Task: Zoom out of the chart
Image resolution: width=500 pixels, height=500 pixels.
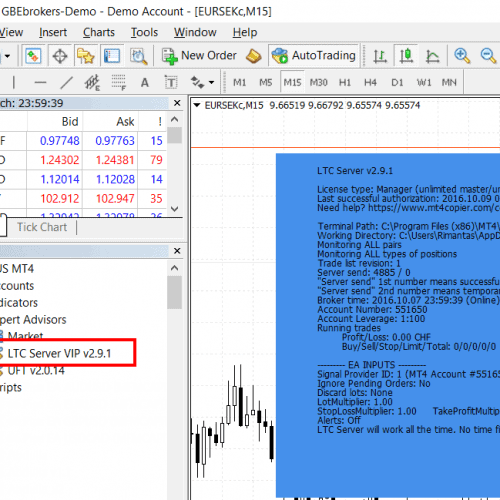Action: [488, 56]
